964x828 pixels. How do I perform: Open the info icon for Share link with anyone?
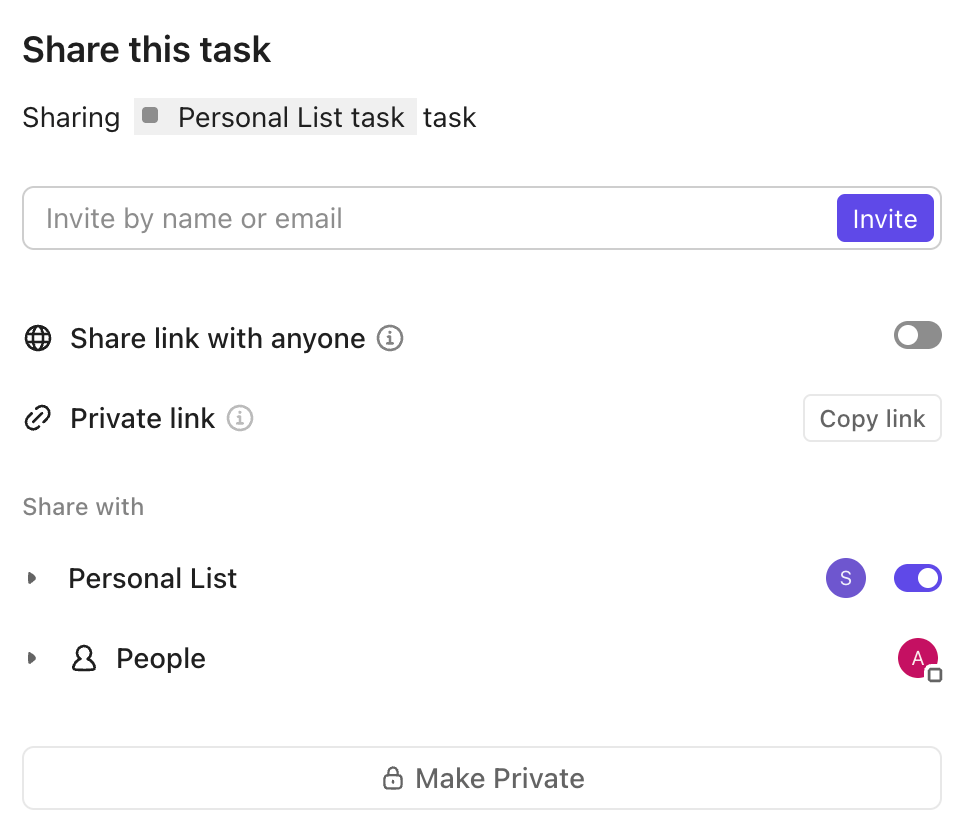[x=392, y=338]
